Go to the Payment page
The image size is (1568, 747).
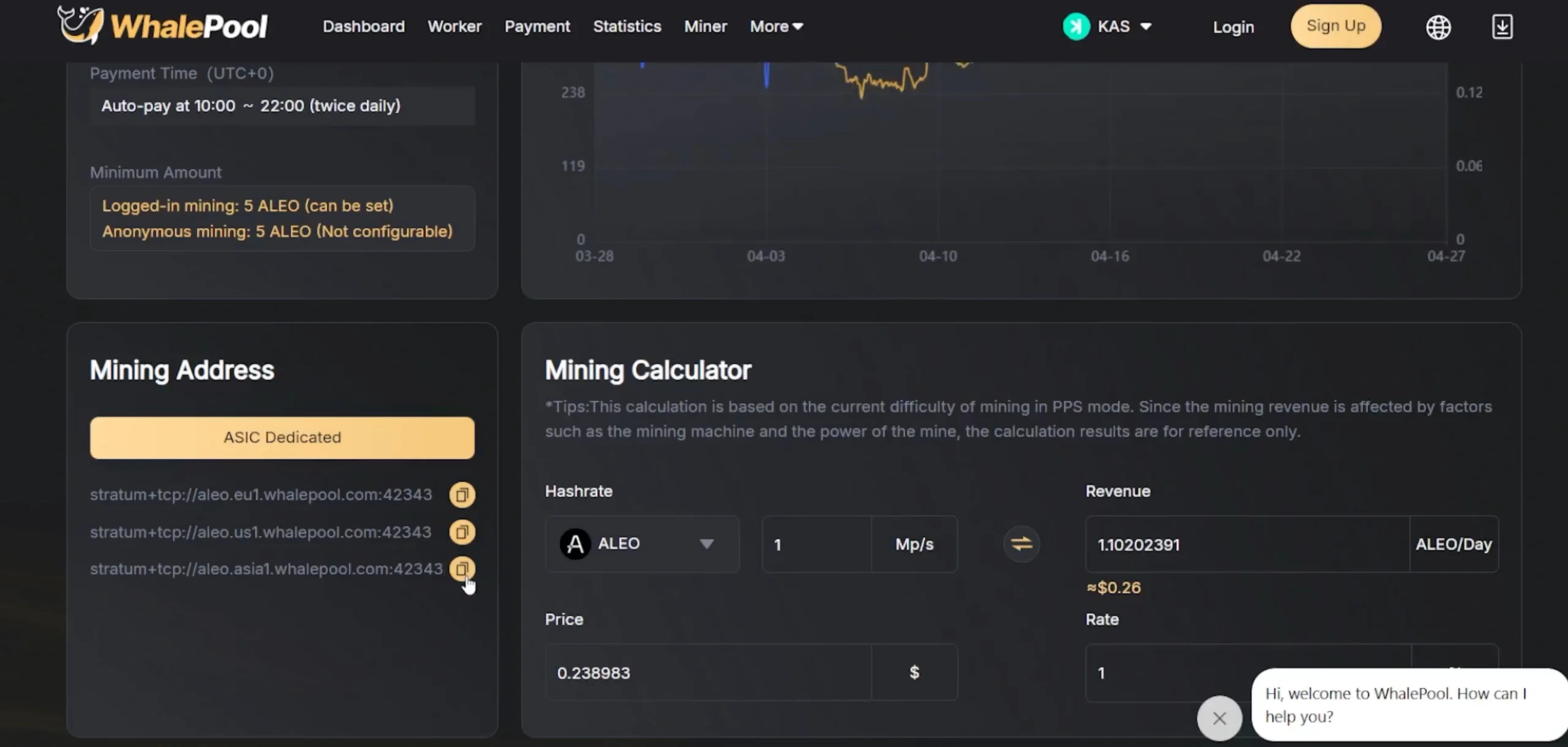coord(537,26)
